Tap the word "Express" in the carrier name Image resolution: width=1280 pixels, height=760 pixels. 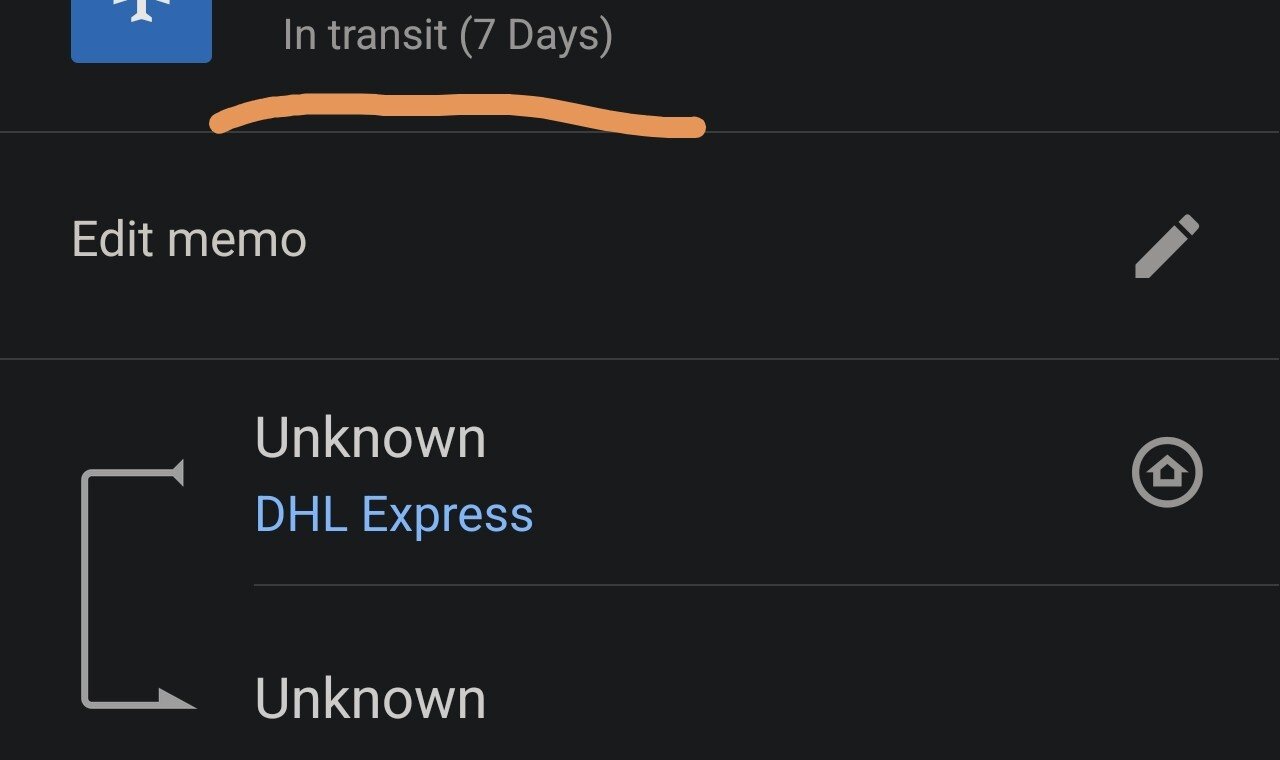(x=447, y=515)
